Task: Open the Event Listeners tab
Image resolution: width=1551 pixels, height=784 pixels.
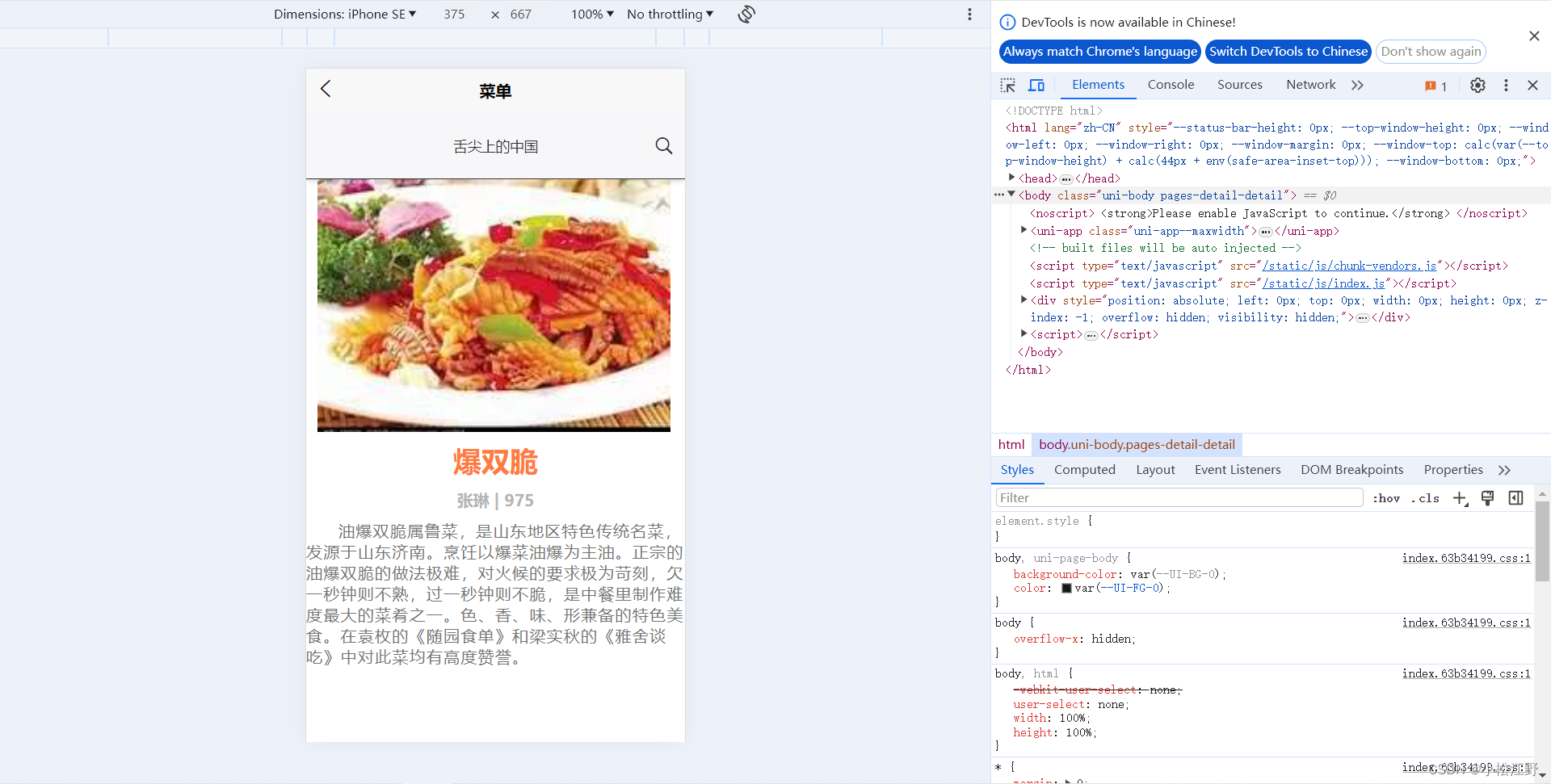Action: pos(1238,470)
